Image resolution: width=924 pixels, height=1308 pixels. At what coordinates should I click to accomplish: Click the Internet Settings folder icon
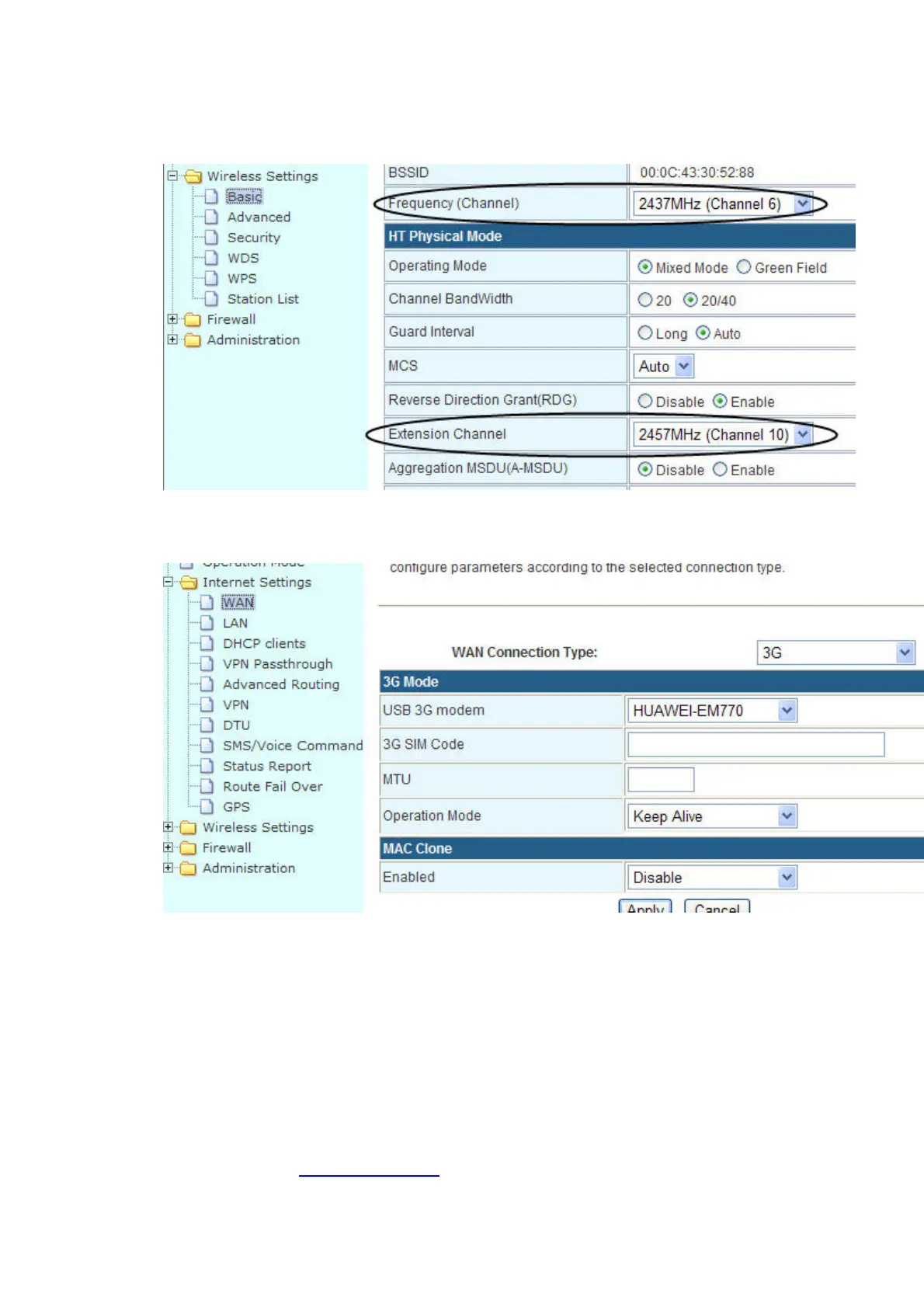click(189, 583)
